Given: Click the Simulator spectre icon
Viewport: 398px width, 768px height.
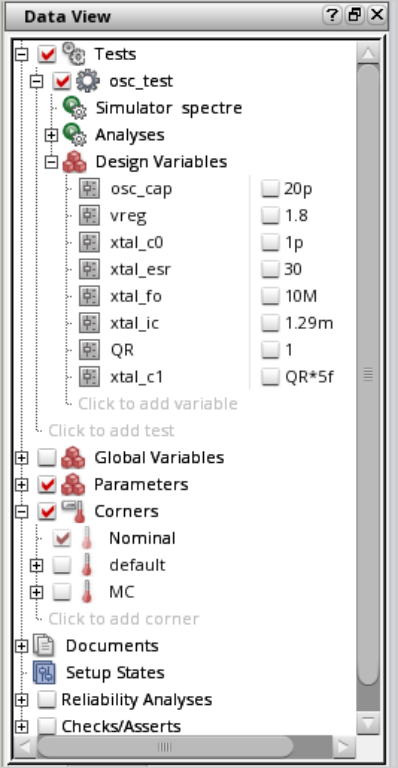Looking at the screenshot, I should [75, 108].
